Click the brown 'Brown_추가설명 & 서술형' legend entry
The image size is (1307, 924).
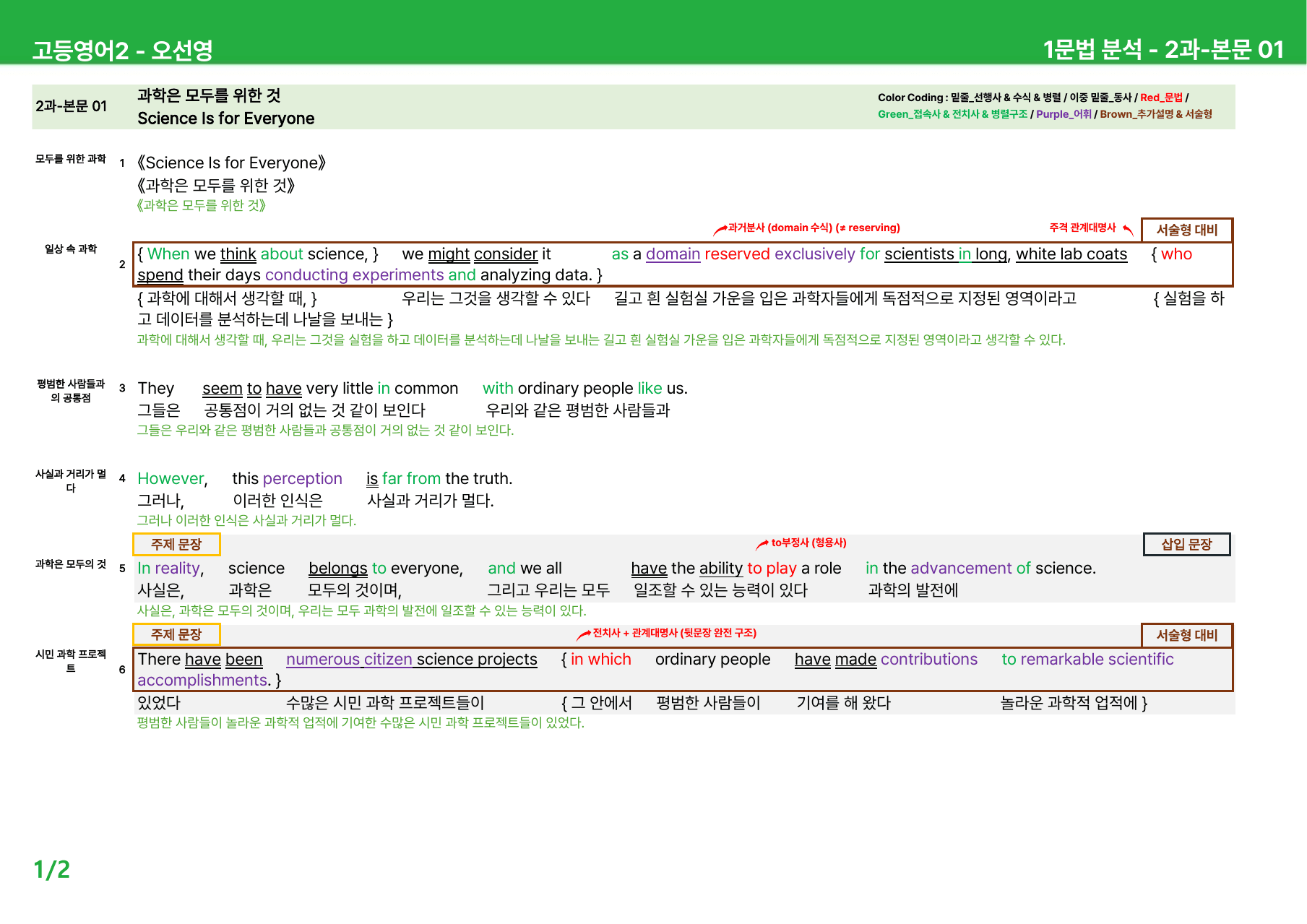tap(1156, 114)
